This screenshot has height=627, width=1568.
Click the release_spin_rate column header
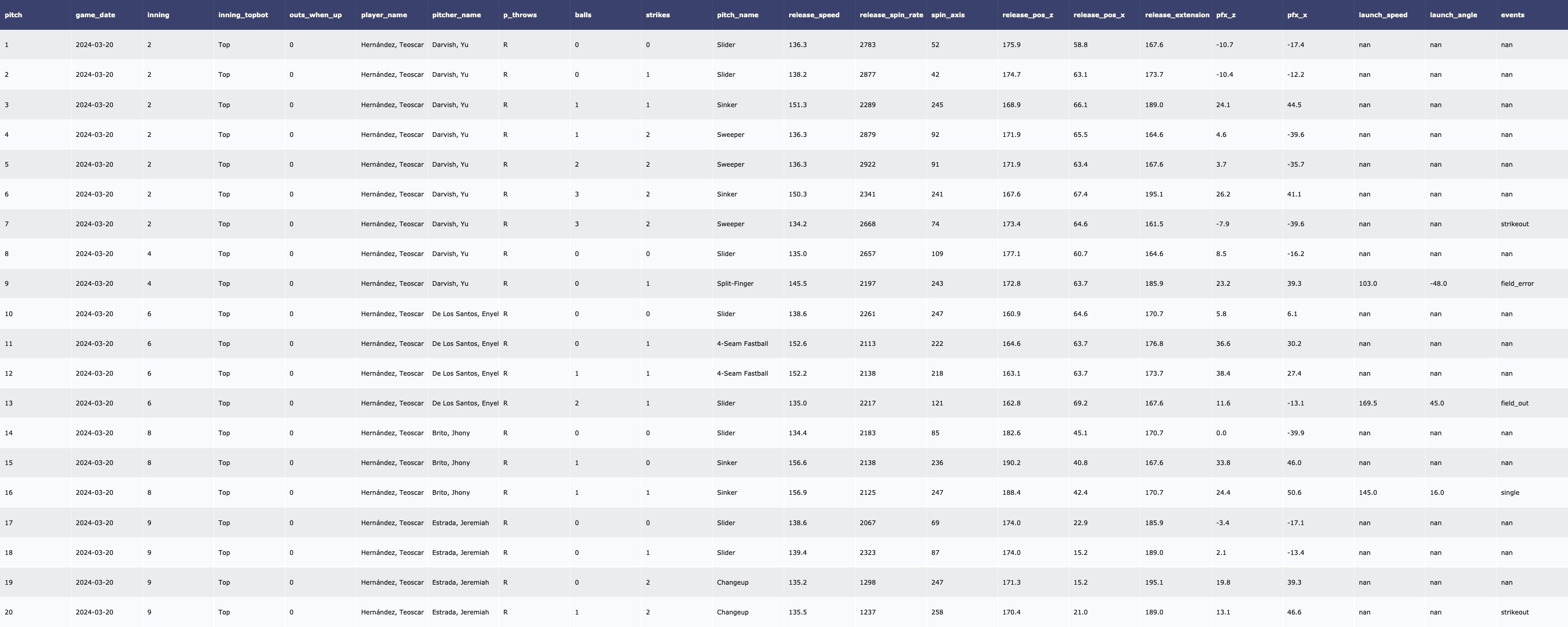(x=891, y=15)
